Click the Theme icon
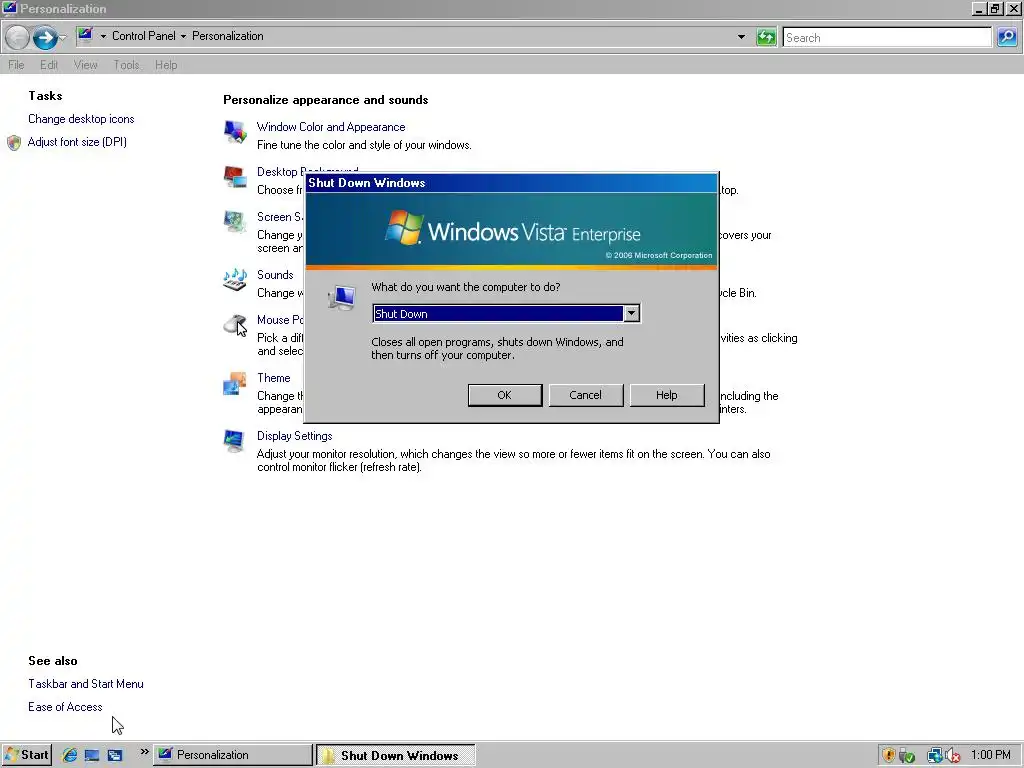 click(x=235, y=383)
